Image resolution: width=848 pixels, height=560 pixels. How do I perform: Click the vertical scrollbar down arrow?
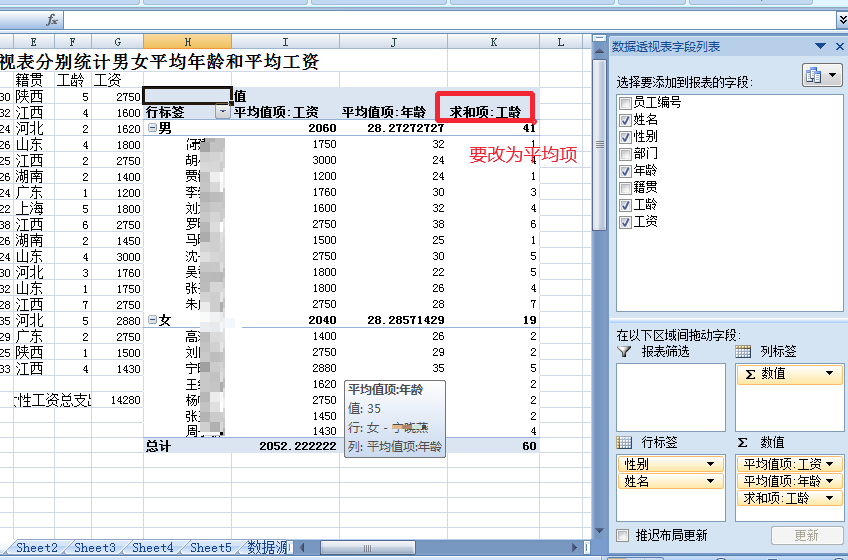click(x=599, y=531)
